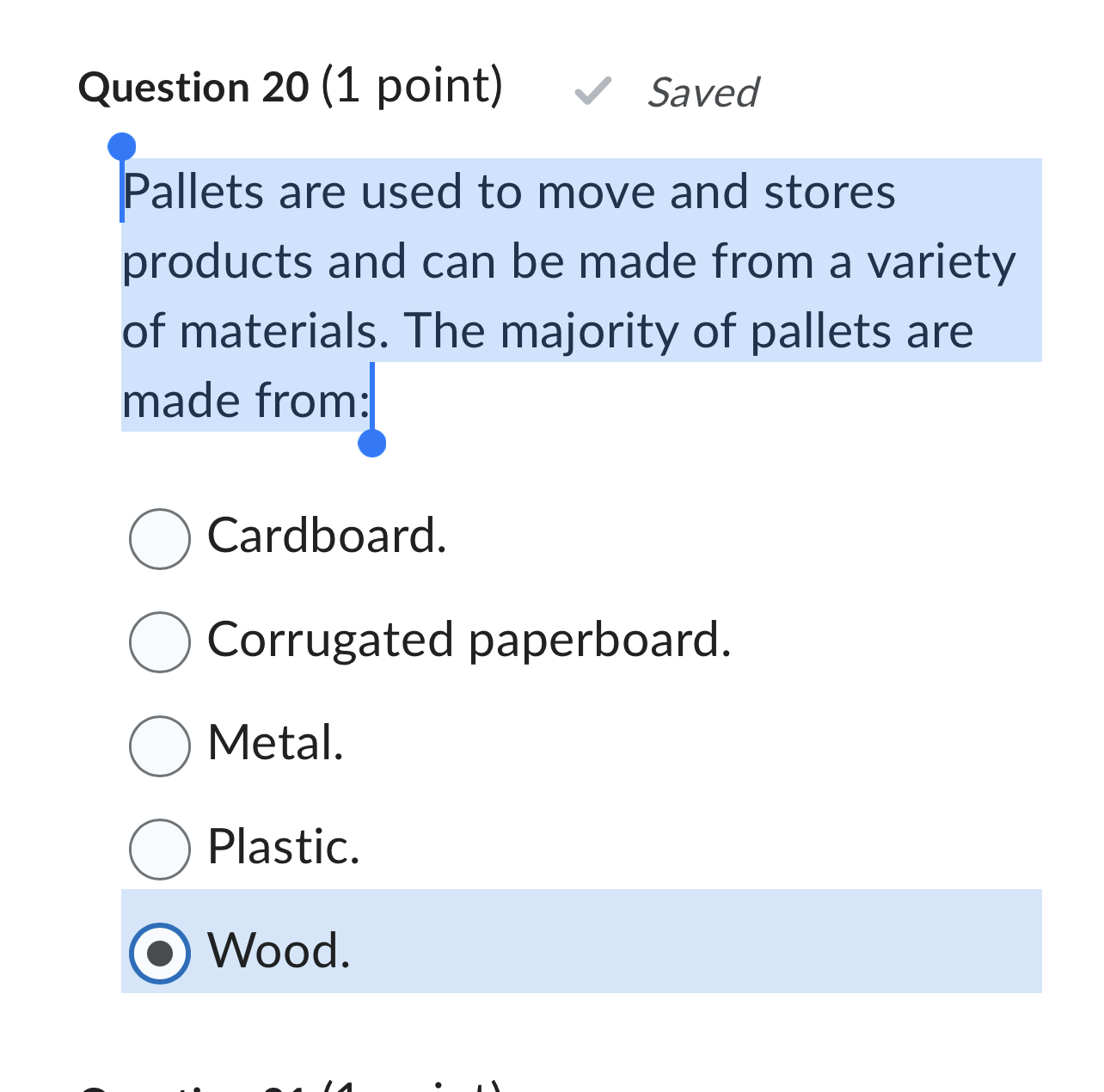Image resolution: width=1104 pixels, height=1092 pixels.
Task: Select the Cardboard answer option
Action: [159, 538]
